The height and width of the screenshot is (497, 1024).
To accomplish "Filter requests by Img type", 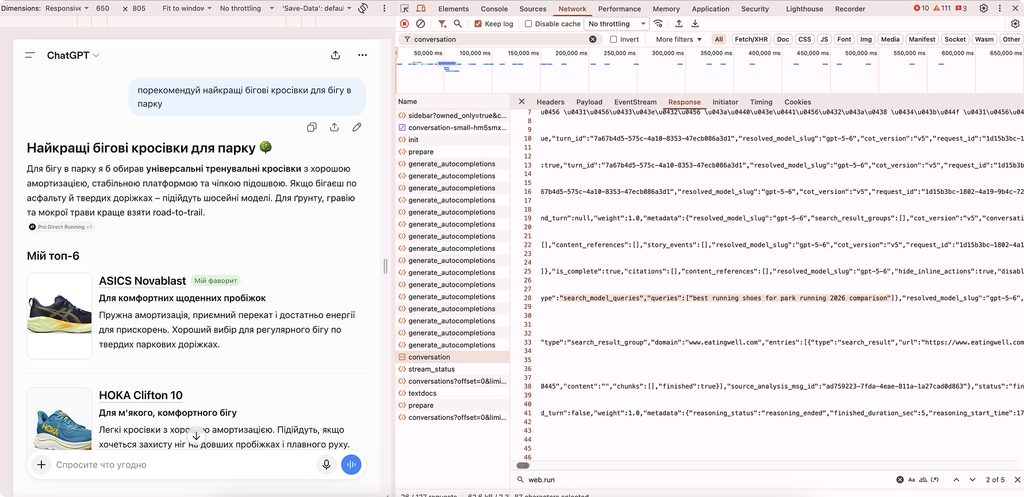I will [865, 39].
